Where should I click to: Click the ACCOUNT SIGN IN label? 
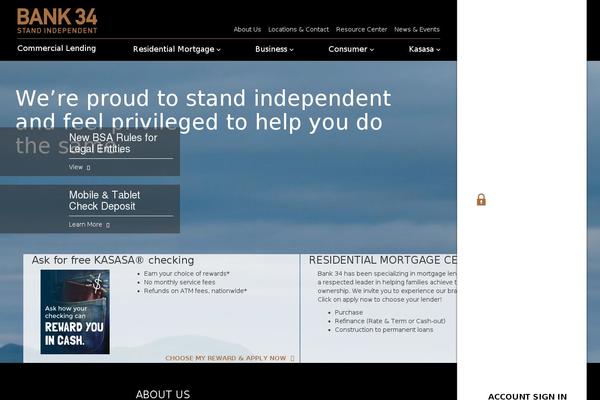527,397
